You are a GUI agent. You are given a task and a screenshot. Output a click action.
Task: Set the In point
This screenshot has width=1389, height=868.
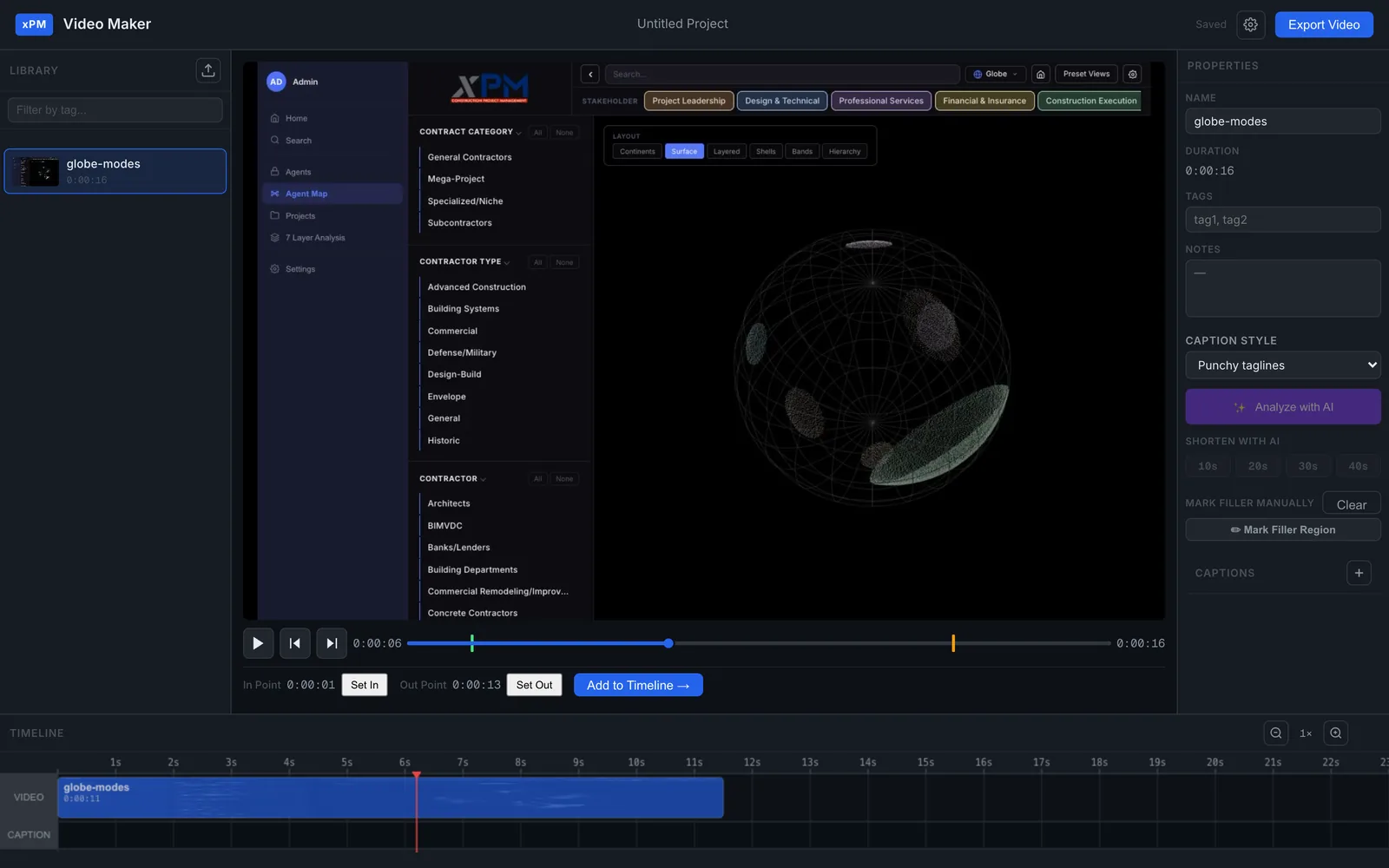click(x=365, y=685)
